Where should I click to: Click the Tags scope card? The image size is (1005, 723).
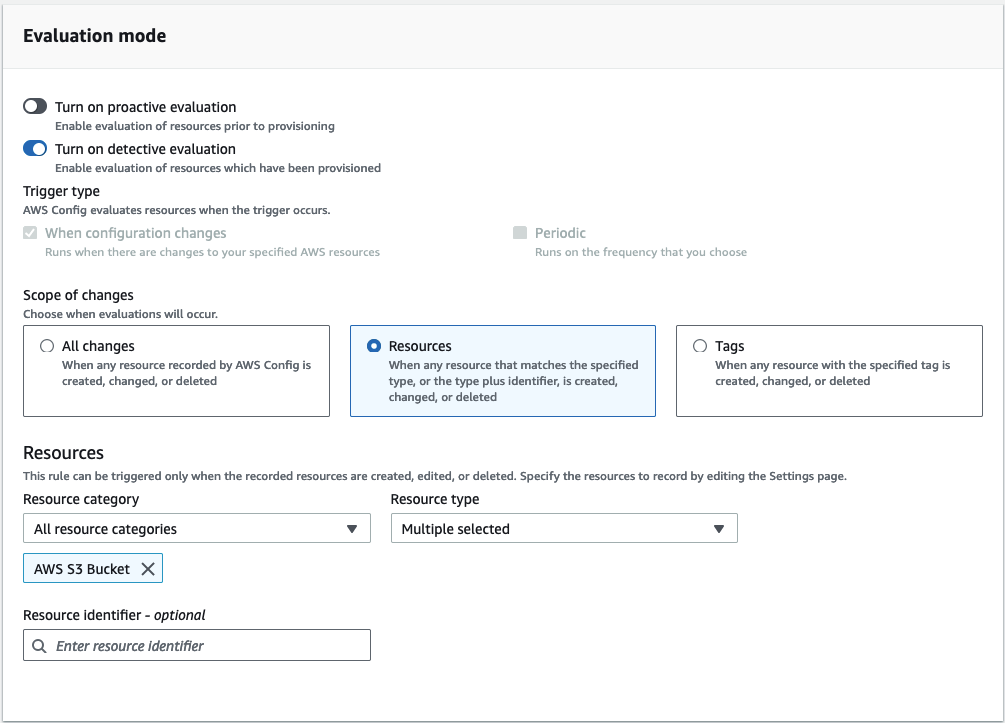pos(829,371)
